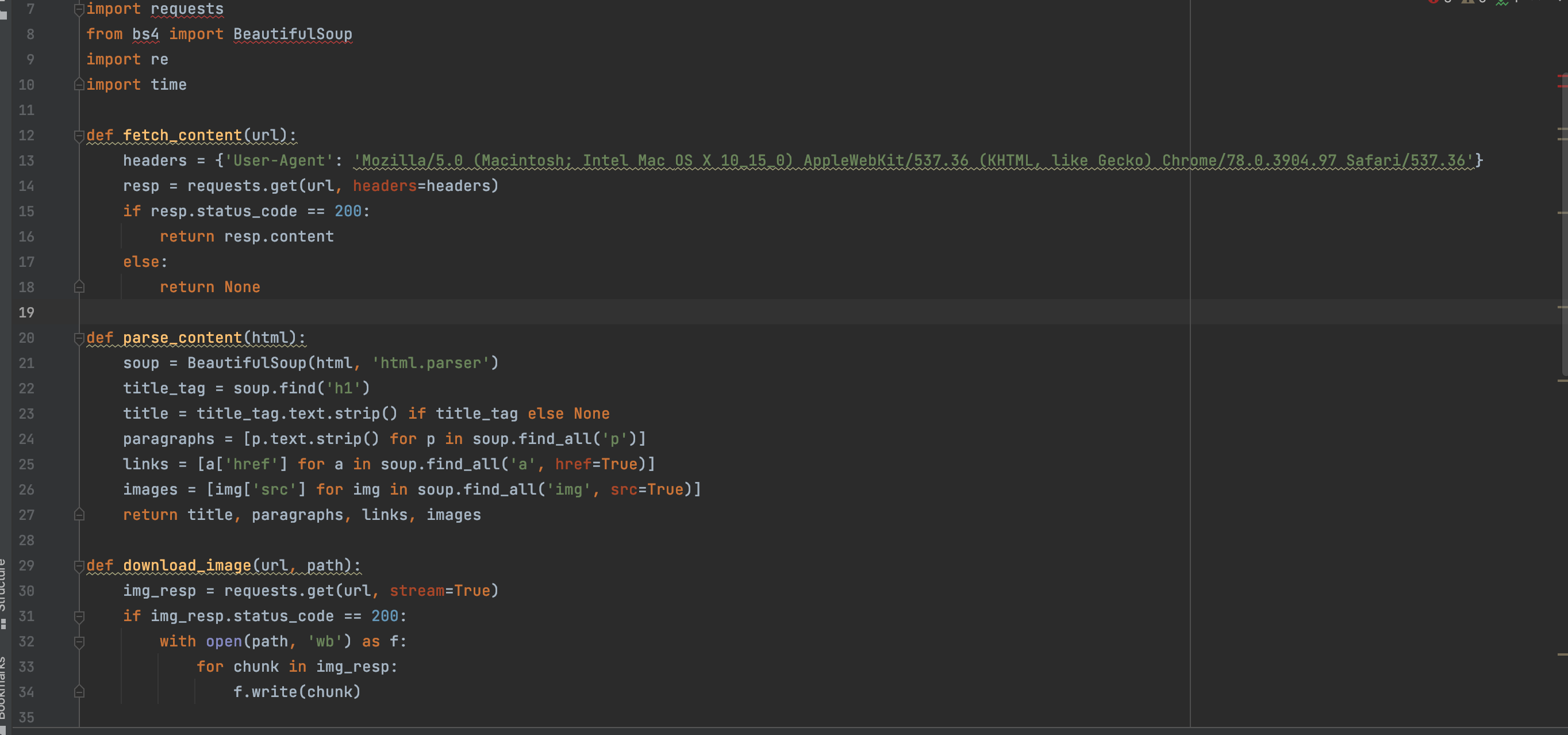
Task: Click the 'stream' keyword argument on line 30
Action: pyautogui.click(x=417, y=591)
